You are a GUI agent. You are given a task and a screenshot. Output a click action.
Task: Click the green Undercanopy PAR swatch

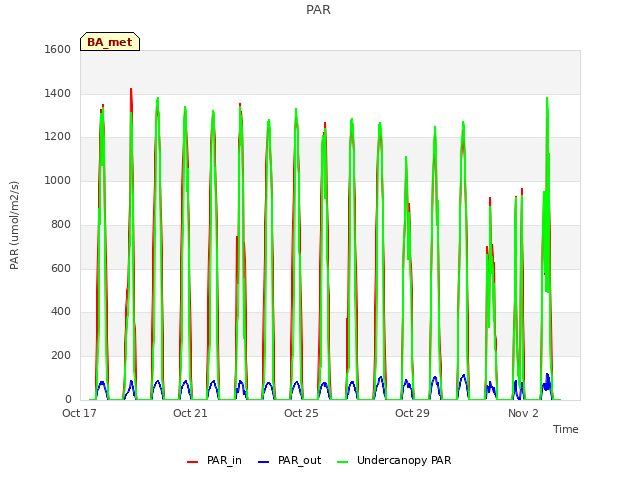coord(343,462)
